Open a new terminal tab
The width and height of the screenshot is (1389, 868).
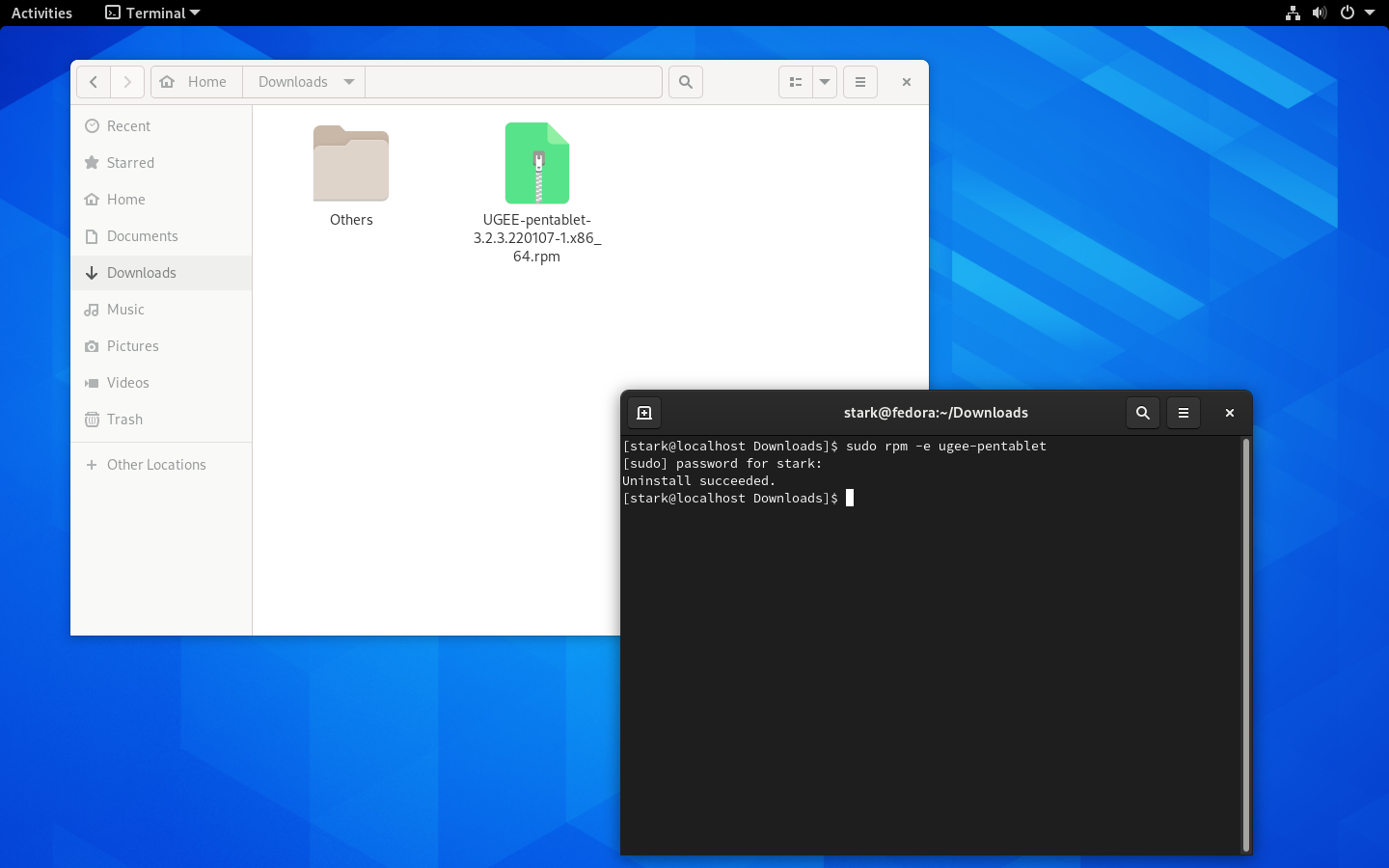(644, 413)
